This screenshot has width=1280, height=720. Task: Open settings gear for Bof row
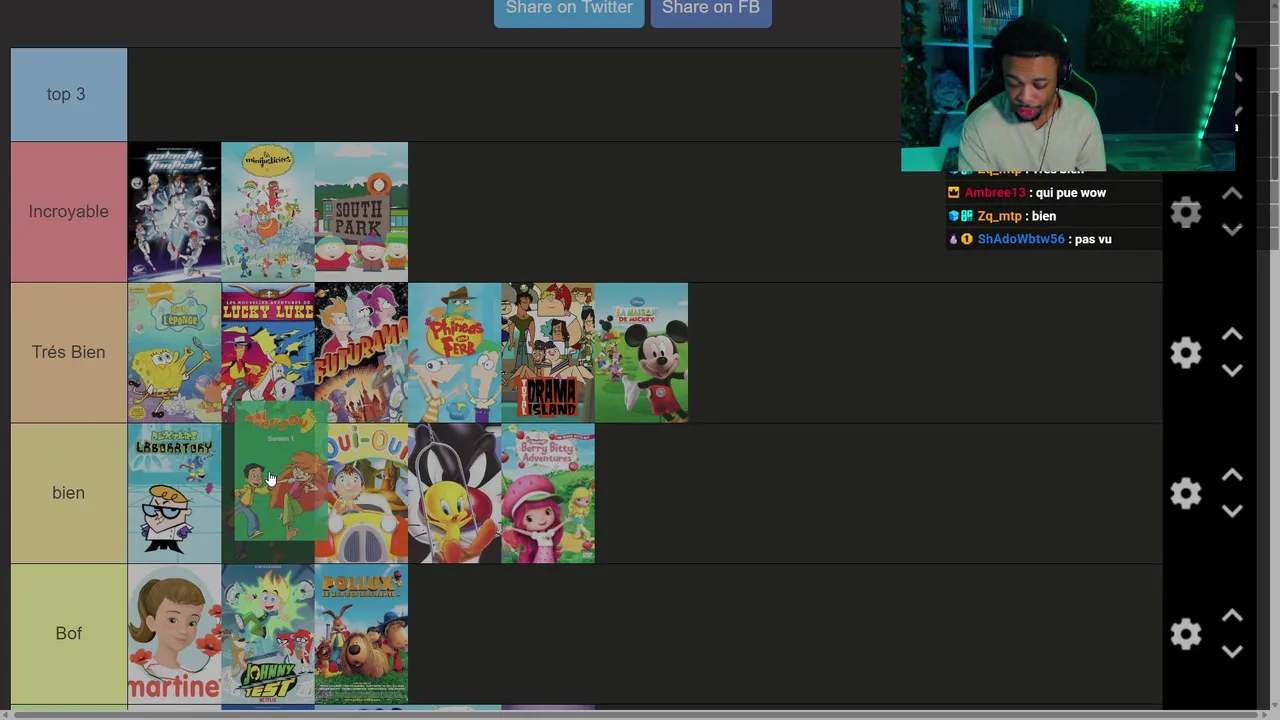[x=1186, y=633]
